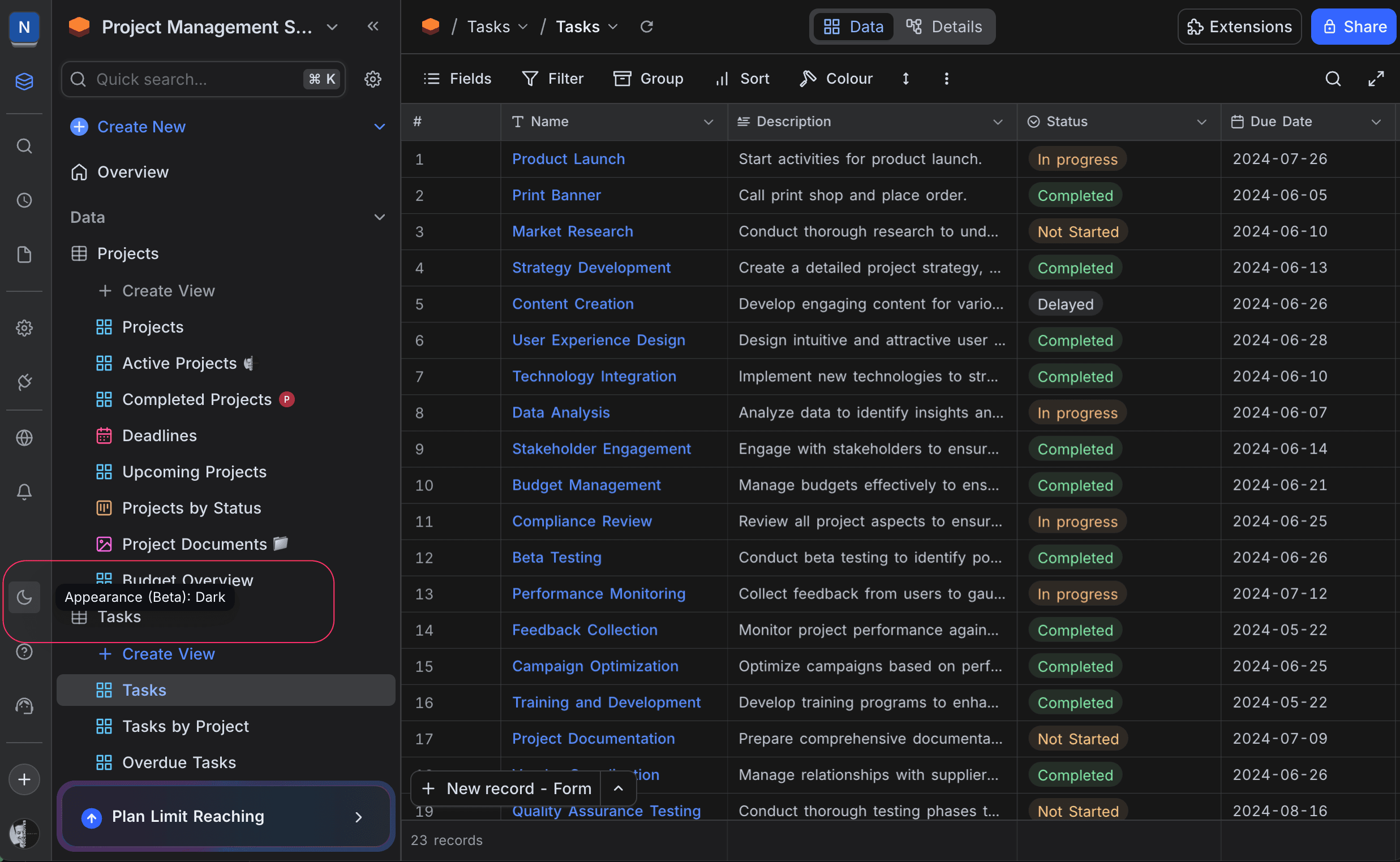Open the Product Launch record link
1400x862 pixels.
568,158
